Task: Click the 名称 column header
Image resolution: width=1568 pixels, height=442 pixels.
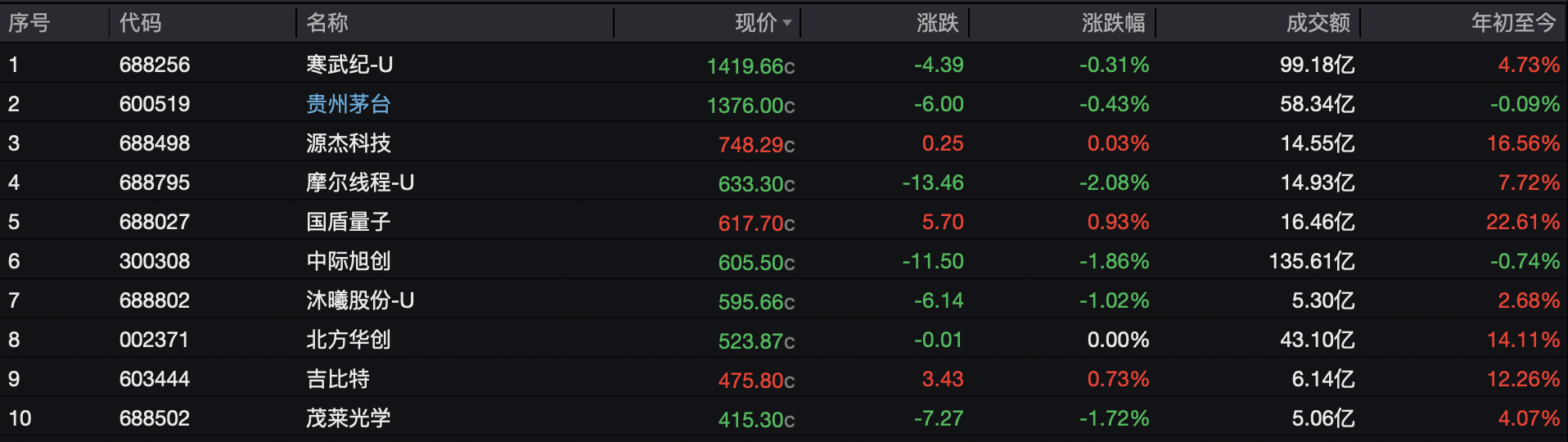Action: click(327, 23)
